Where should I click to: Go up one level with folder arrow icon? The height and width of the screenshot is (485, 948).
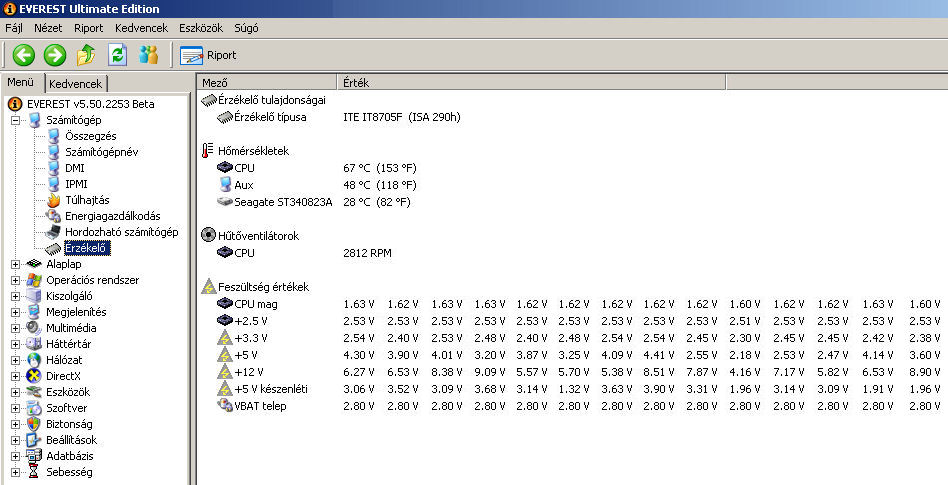86,55
